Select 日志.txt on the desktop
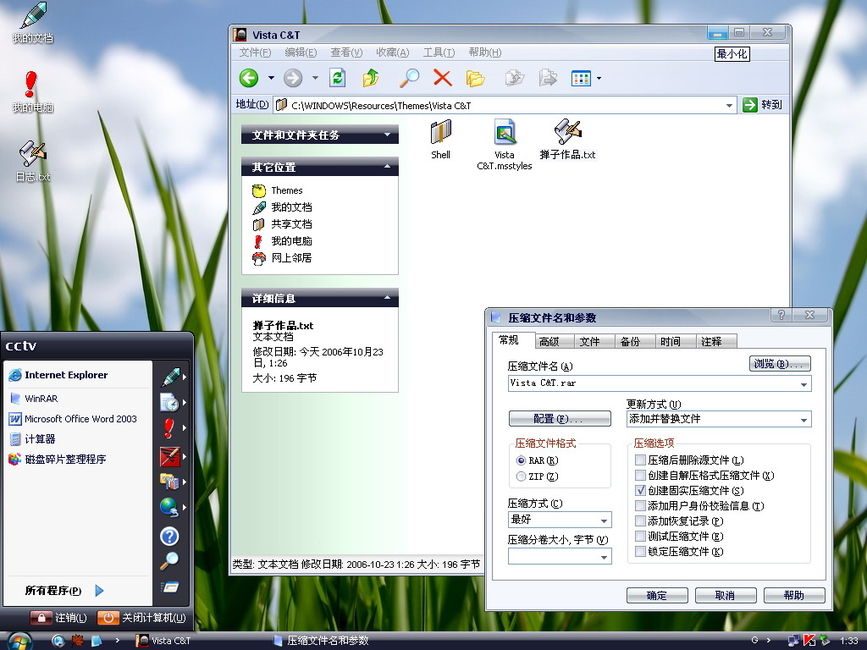This screenshot has height=650, width=867. (x=33, y=161)
